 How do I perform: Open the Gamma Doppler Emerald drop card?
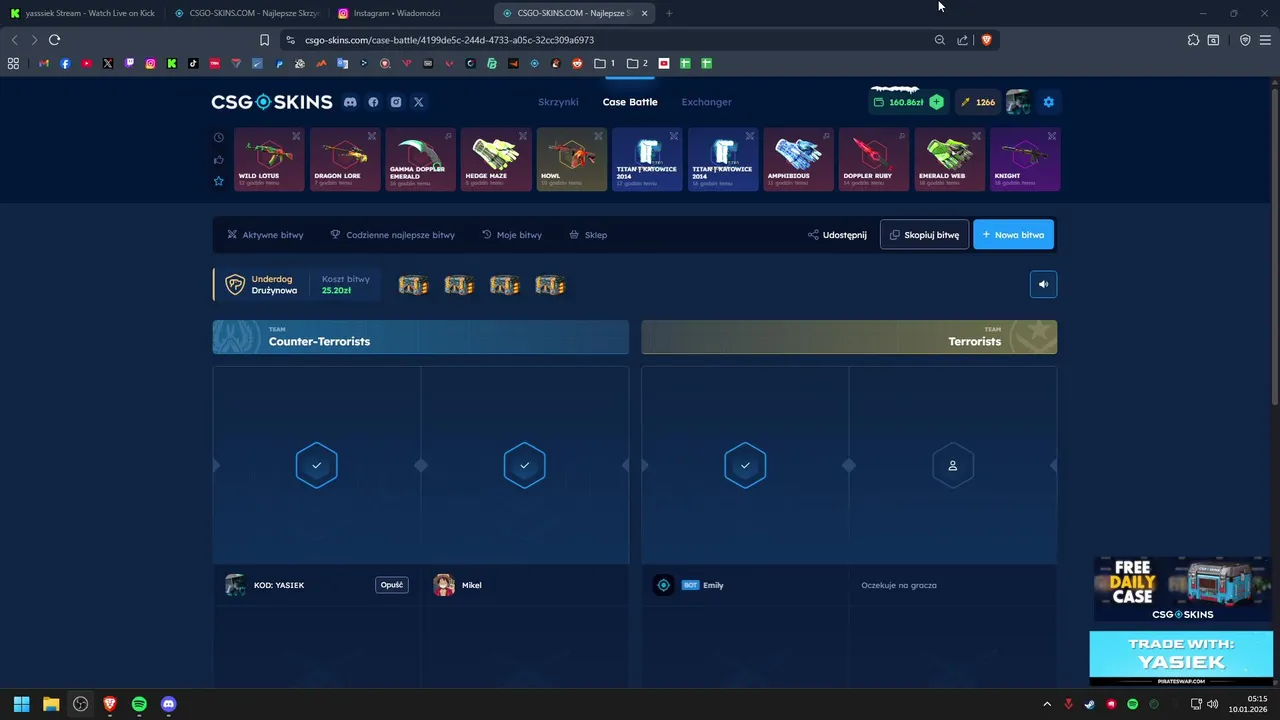pos(420,159)
